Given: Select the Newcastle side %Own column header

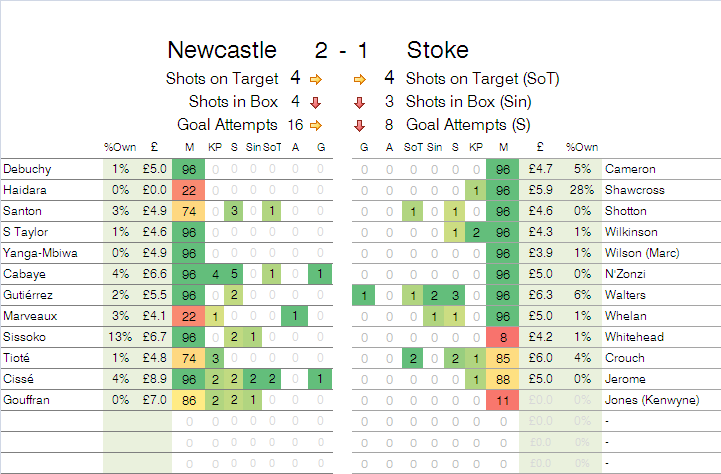Looking at the screenshot, I should pos(118,148).
